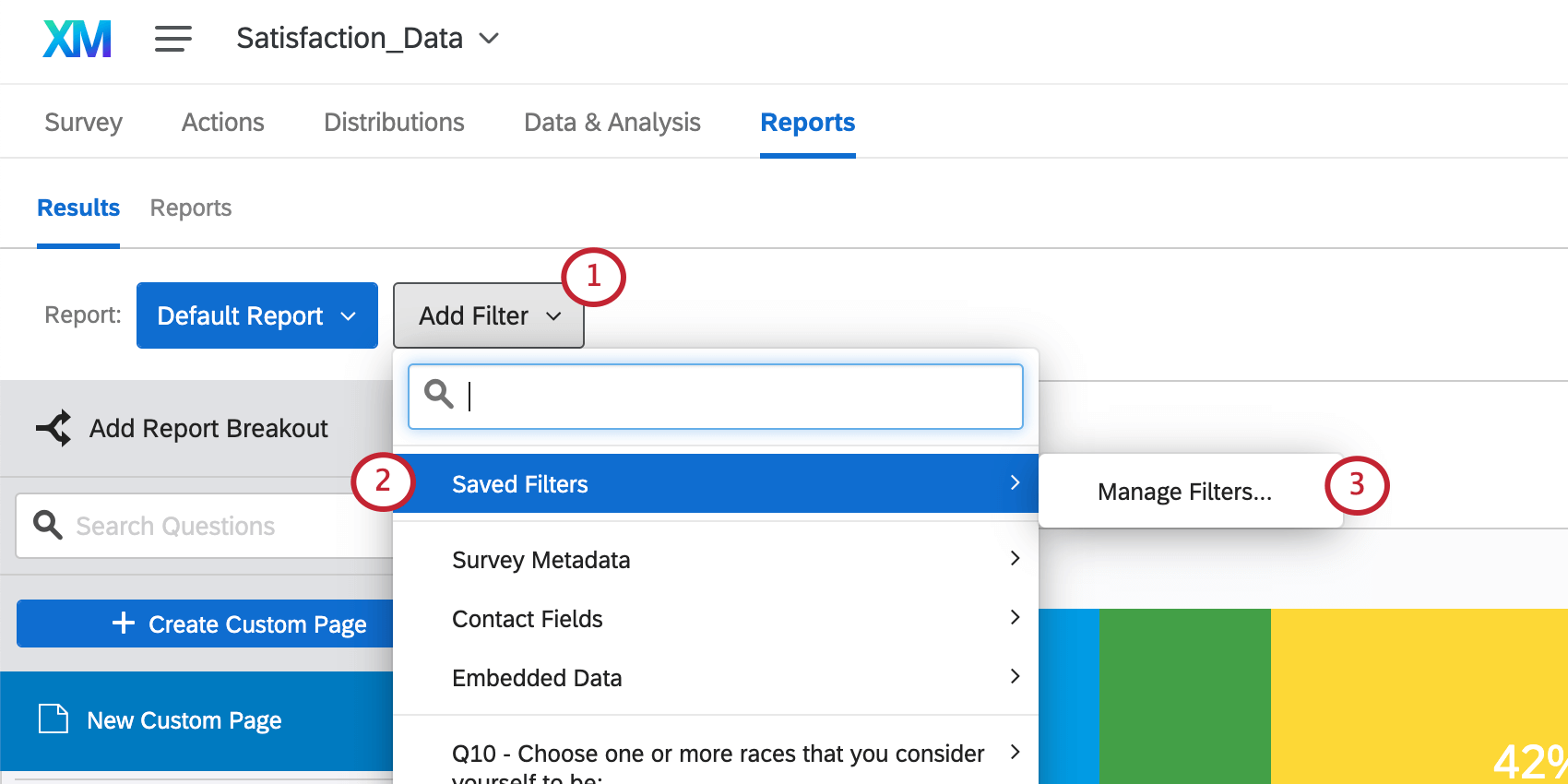
Task: Switch to the Reports sub-tab
Action: click(191, 208)
